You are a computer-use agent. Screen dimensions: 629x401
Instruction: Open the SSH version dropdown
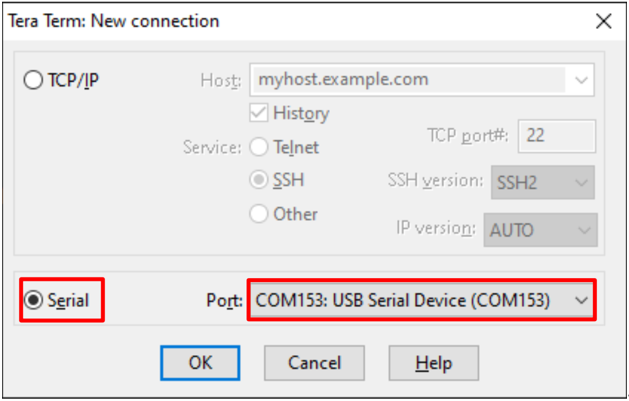pos(541,182)
